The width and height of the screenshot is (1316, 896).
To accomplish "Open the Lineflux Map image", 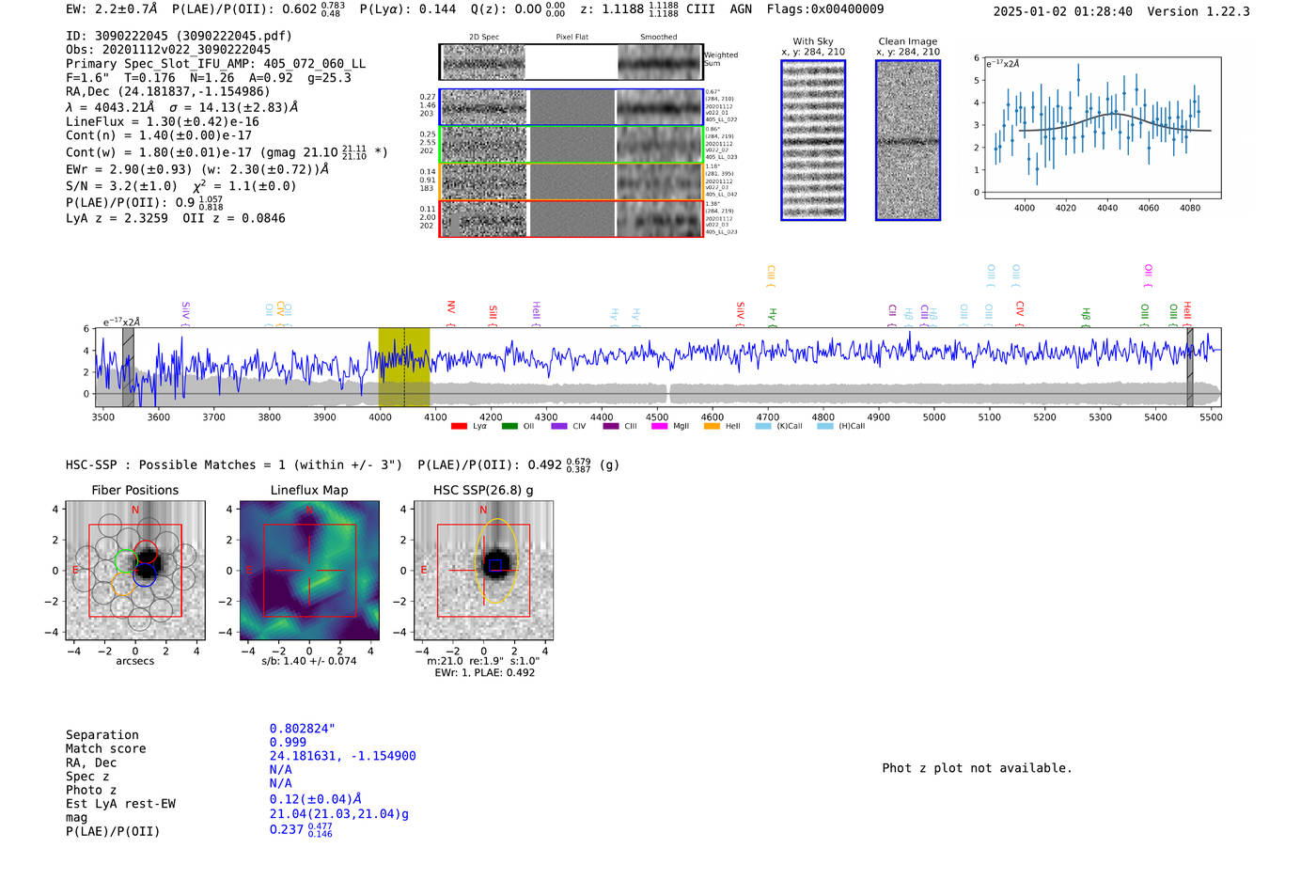I will pos(309,571).
